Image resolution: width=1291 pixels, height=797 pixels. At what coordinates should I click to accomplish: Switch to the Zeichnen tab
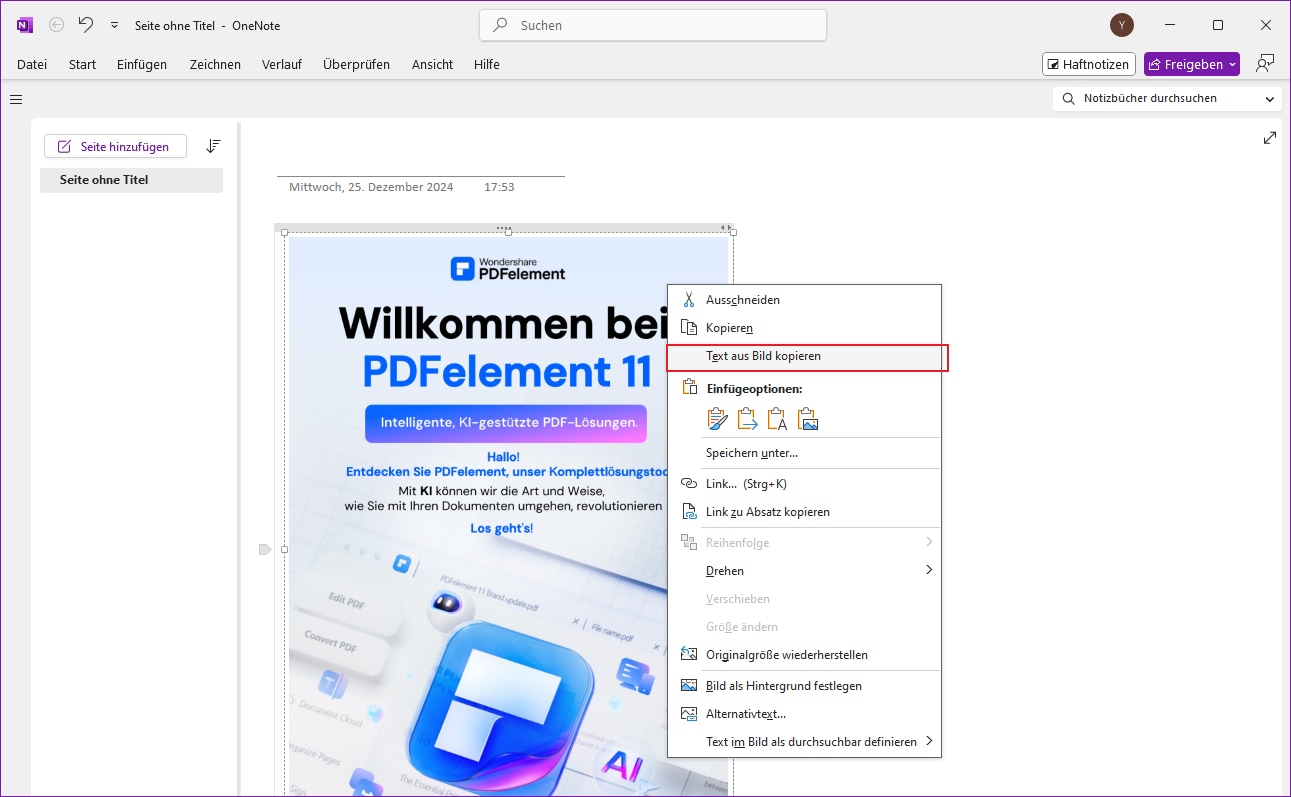pyautogui.click(x=215, y=64)
